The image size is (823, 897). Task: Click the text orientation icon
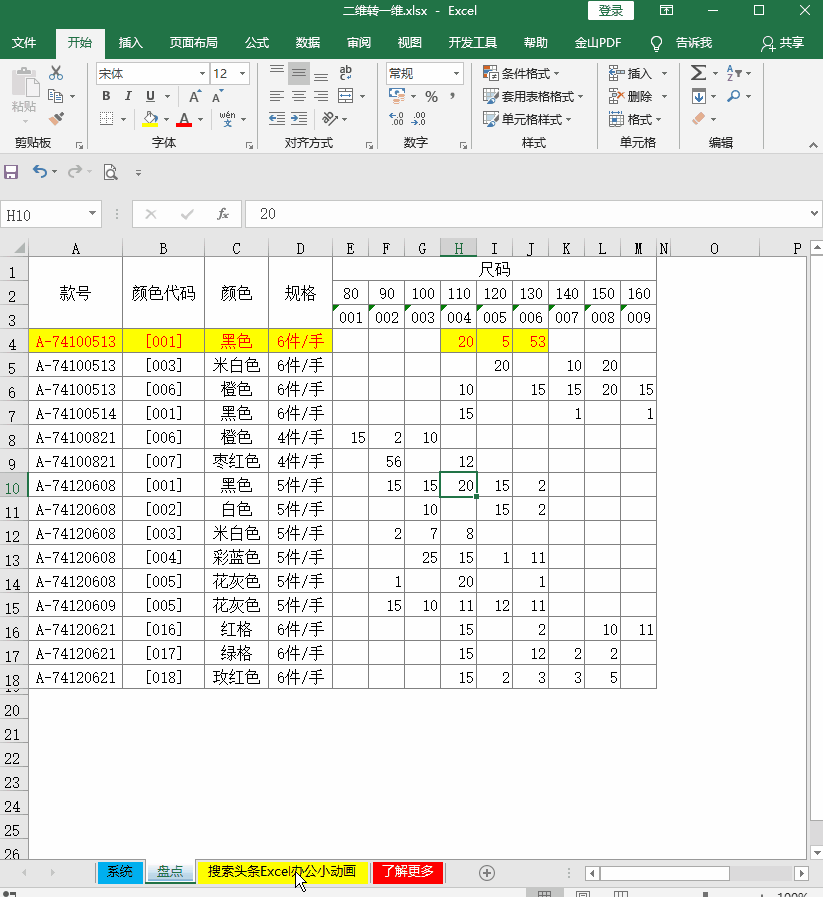coord(330,119)
